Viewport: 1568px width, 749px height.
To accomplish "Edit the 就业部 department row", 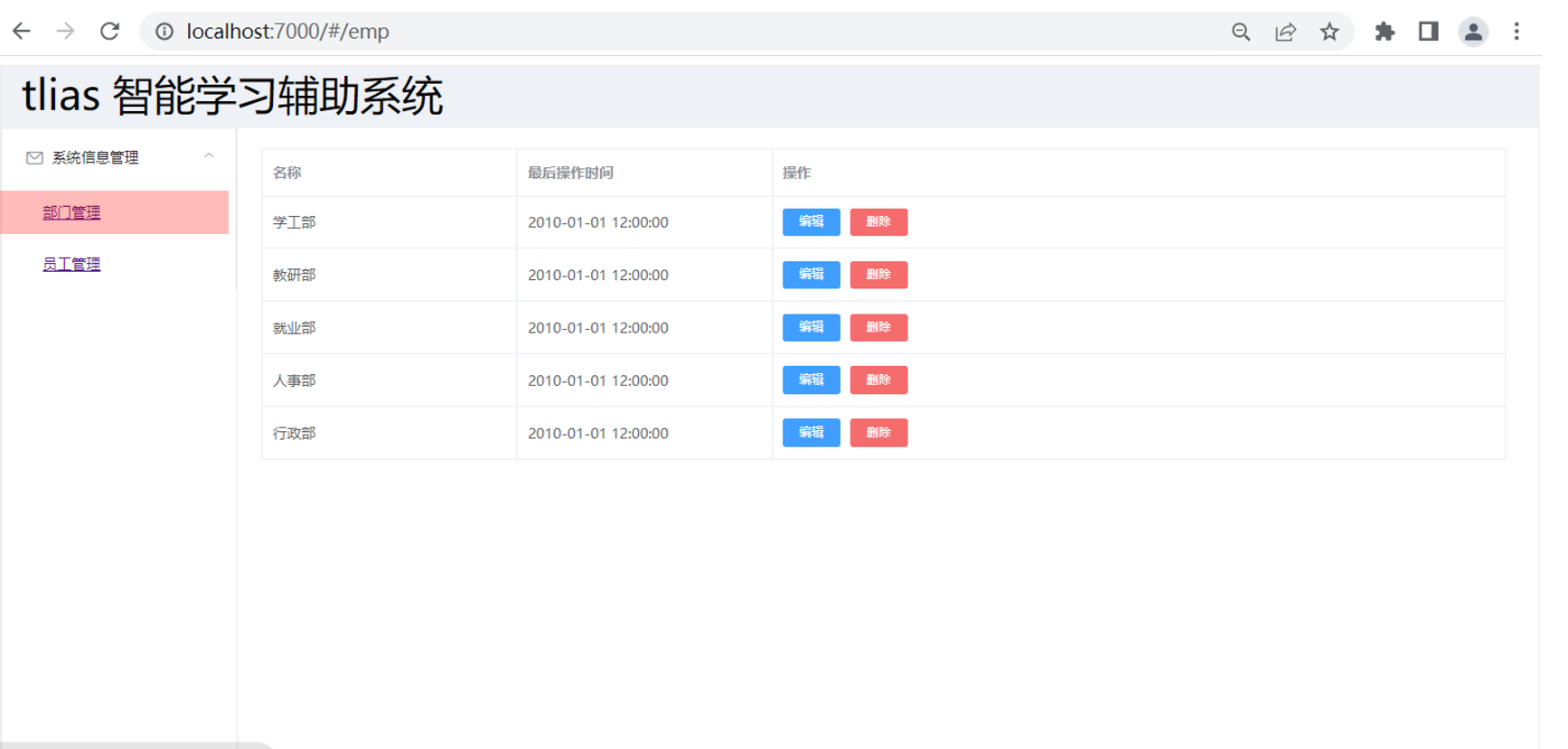I will pos(811,327).
